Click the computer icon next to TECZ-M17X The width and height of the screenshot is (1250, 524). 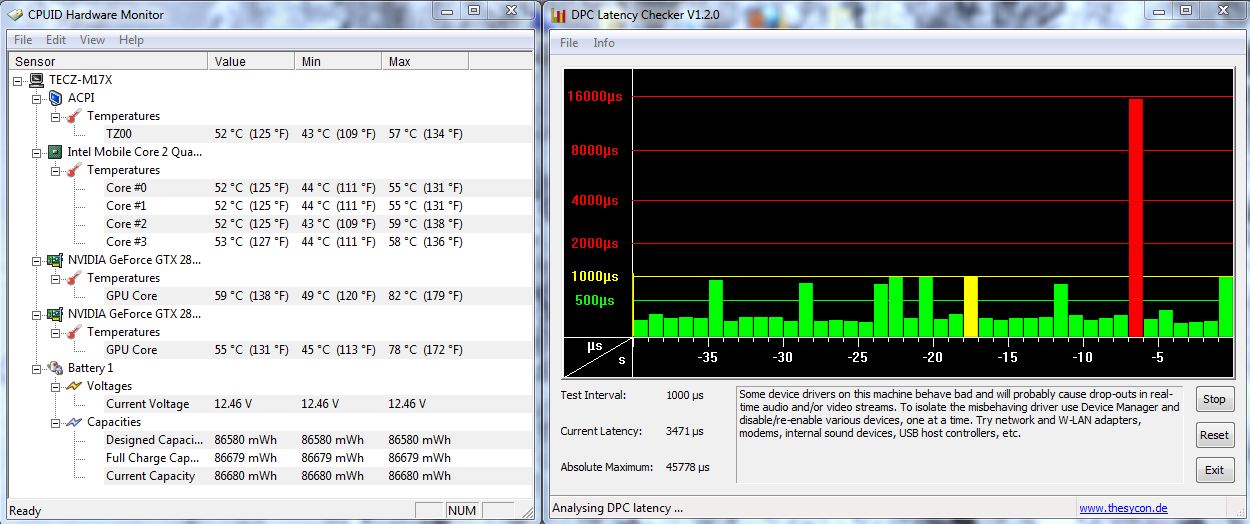(x=37, y=80)
